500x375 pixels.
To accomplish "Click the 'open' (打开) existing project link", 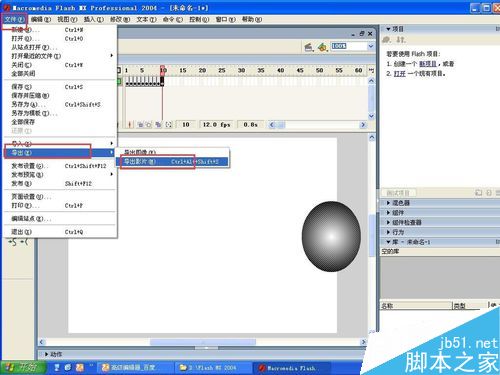I will tap(399, 73).
